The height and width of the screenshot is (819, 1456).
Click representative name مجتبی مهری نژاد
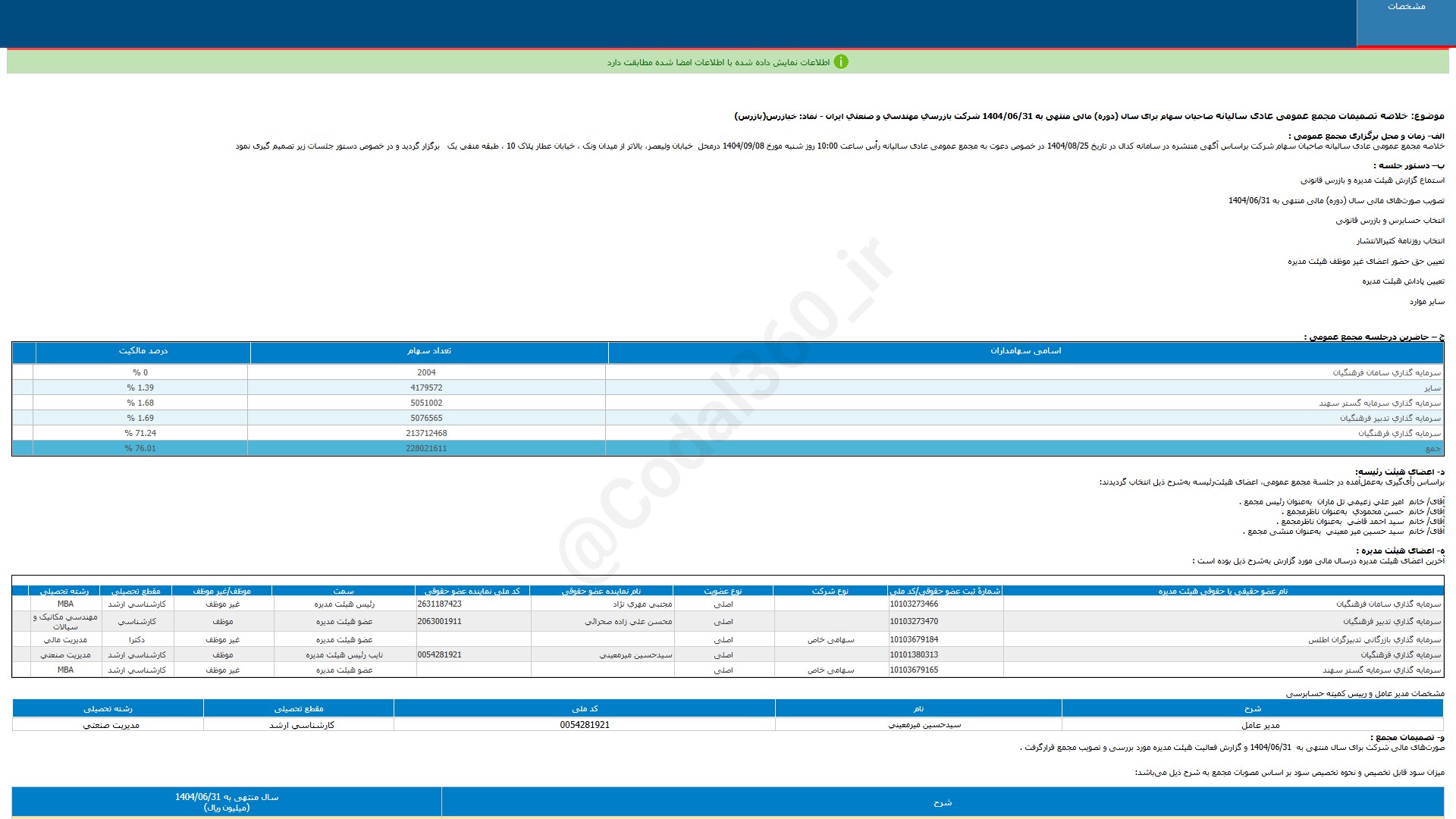[x=642, y=604]
